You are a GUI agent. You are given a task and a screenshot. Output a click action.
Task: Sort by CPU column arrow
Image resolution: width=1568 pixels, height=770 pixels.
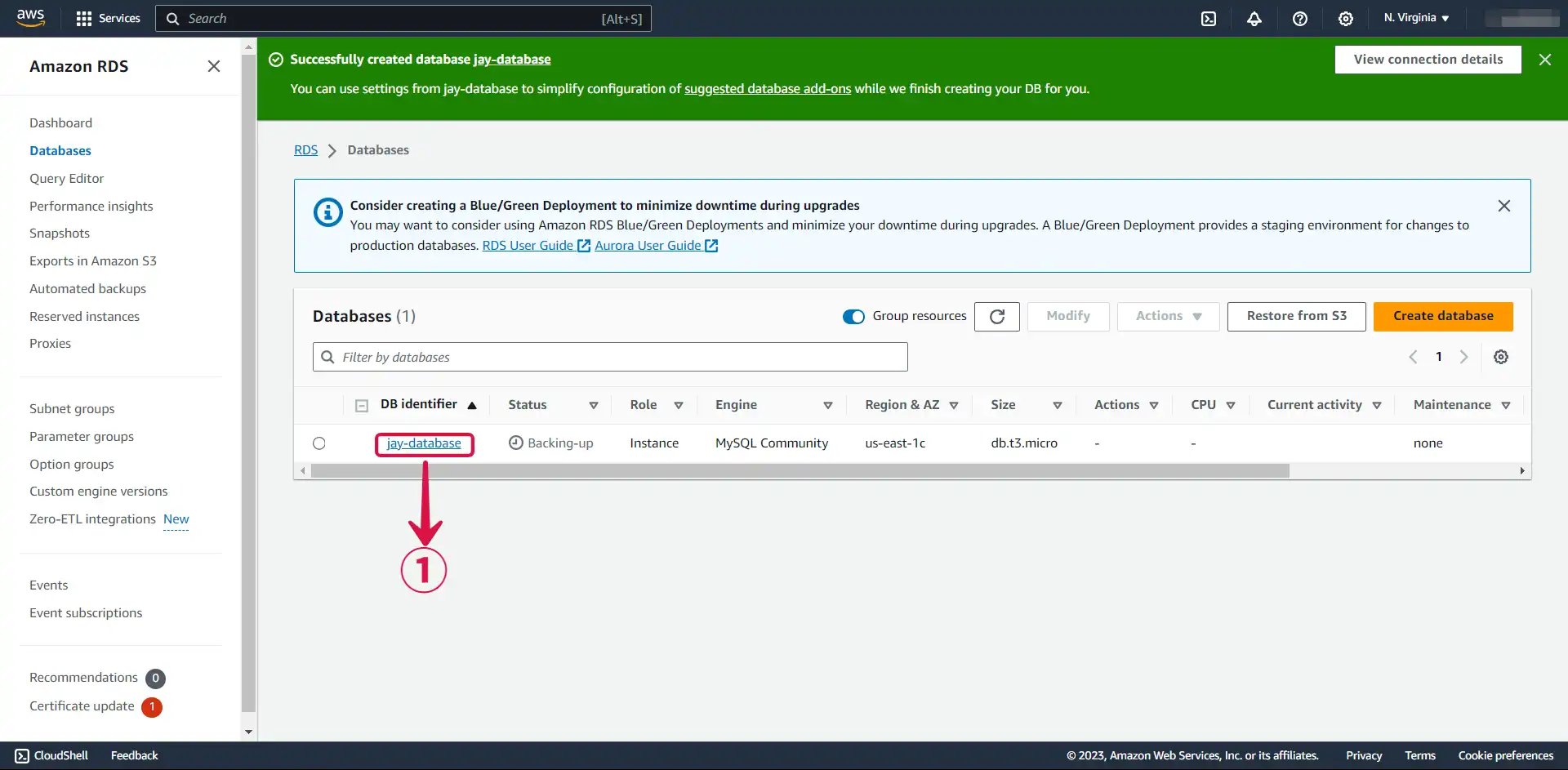(1231, 406)
